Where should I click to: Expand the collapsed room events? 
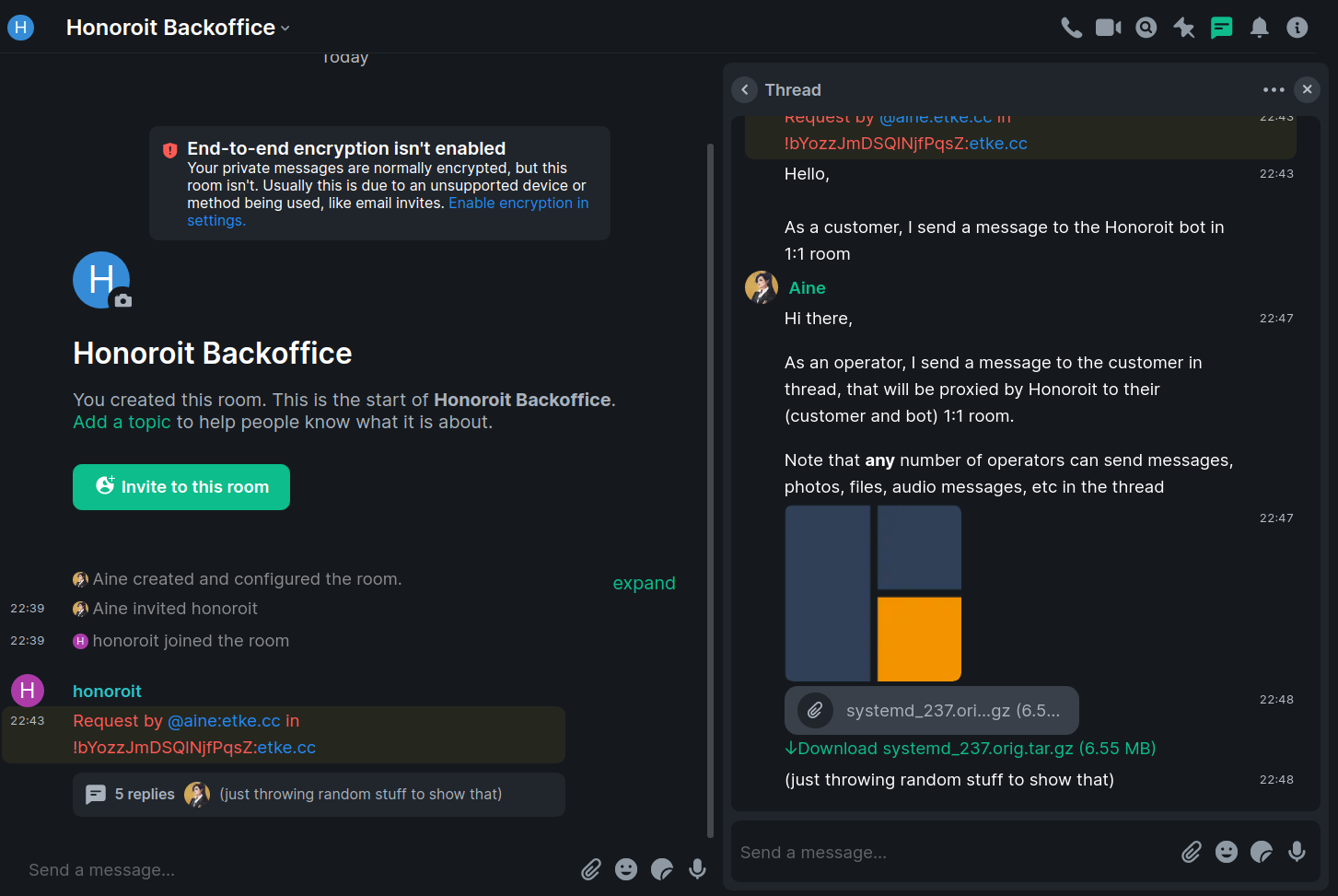coord(644,583)
